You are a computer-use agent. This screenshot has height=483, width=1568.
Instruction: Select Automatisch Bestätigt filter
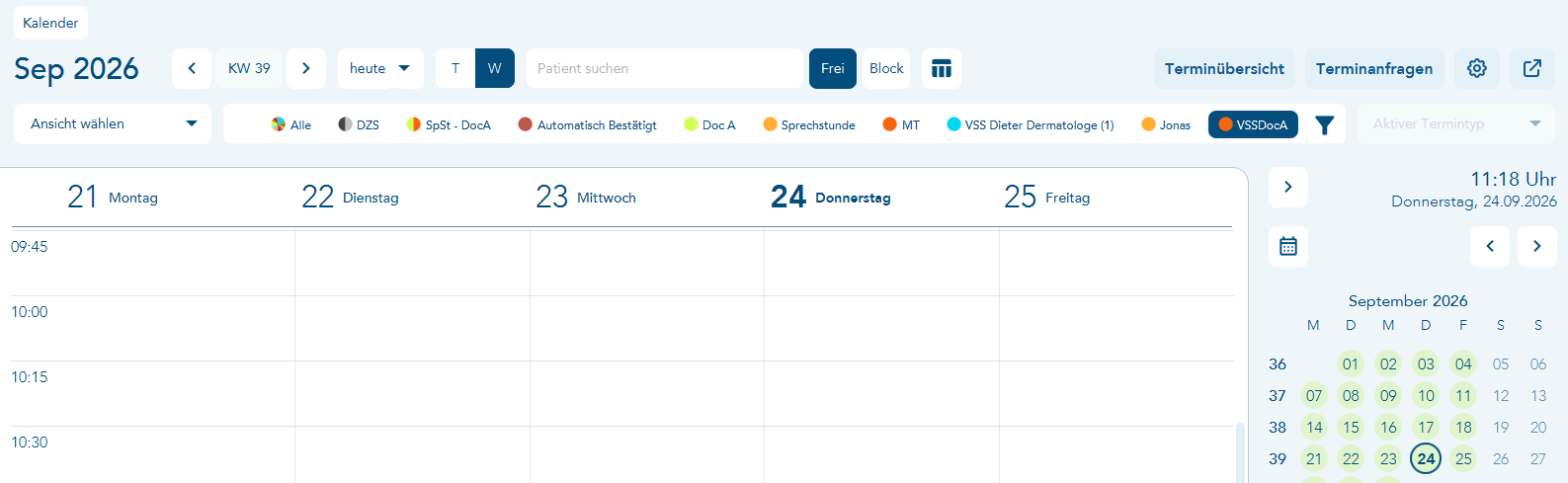pyautogui.click(x=588, y=124)
